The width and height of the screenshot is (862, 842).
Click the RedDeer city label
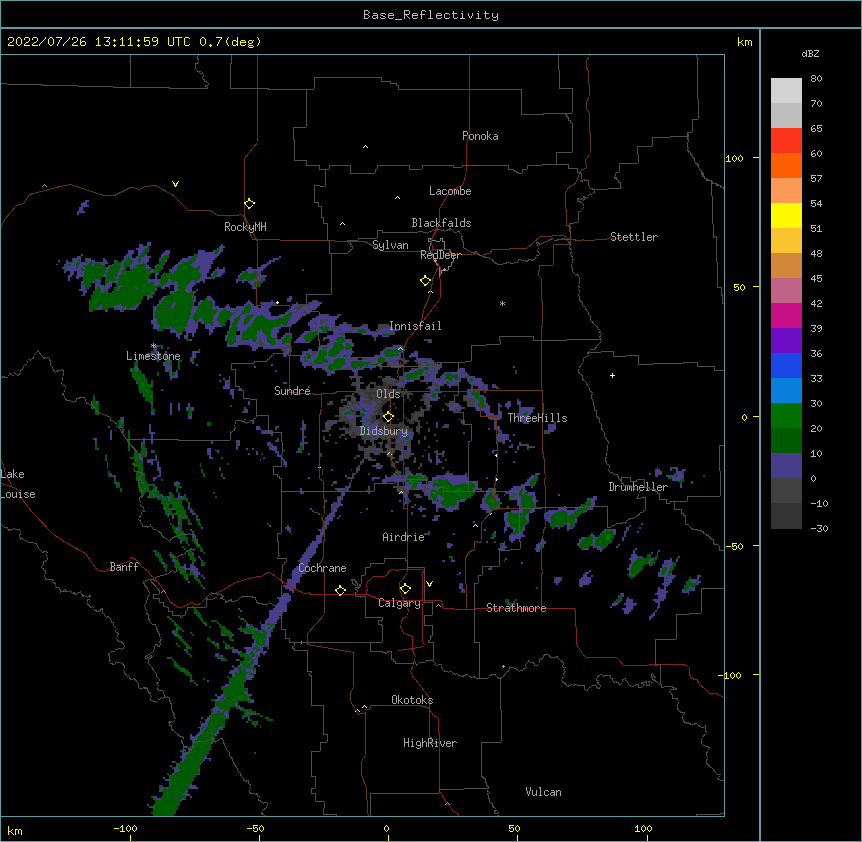(440, 255)
